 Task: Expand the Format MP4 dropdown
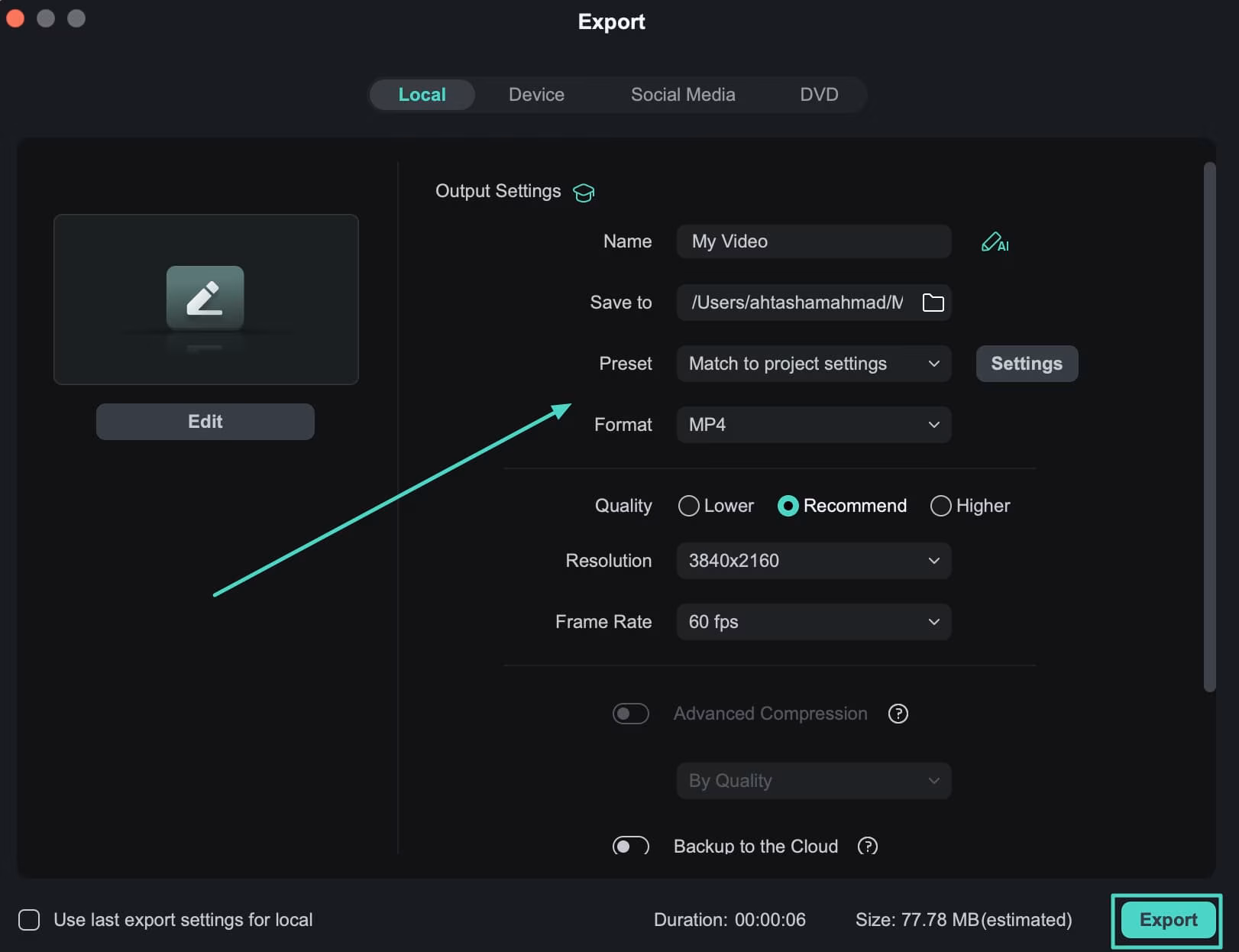click(x=814, y=425)
